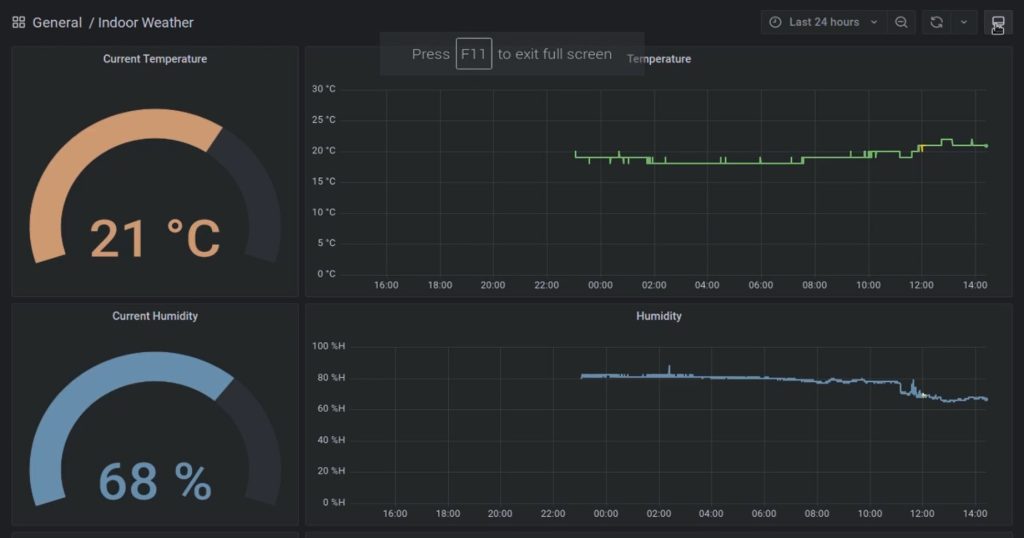Image resolution: width=1024 pixels, height=538 pixels.
Task: Click the 30 °C label on temperature axis
Action: pos(323,89)
